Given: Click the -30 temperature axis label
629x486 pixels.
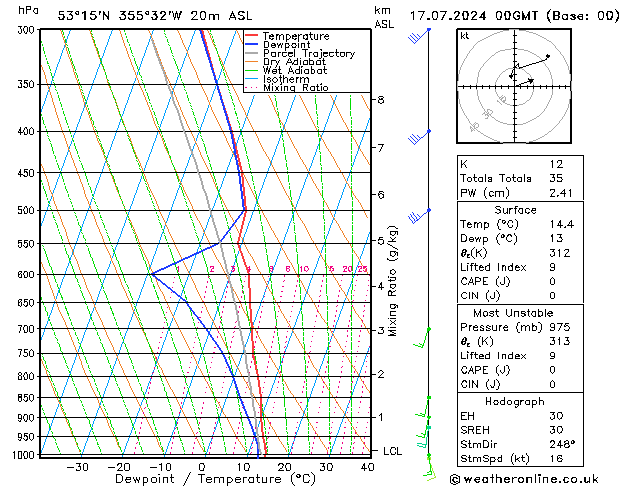Looking at the screenshot, I should point(77,467).
